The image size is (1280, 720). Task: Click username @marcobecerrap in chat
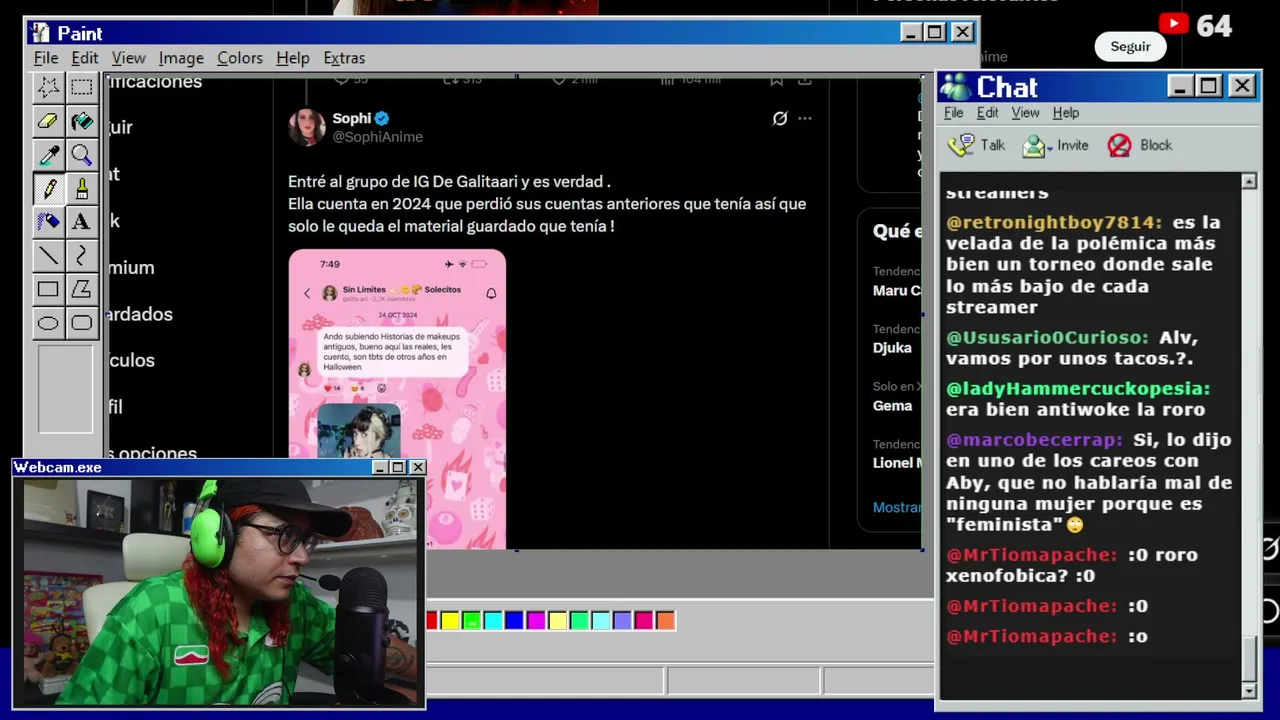tap(1034, 440)
